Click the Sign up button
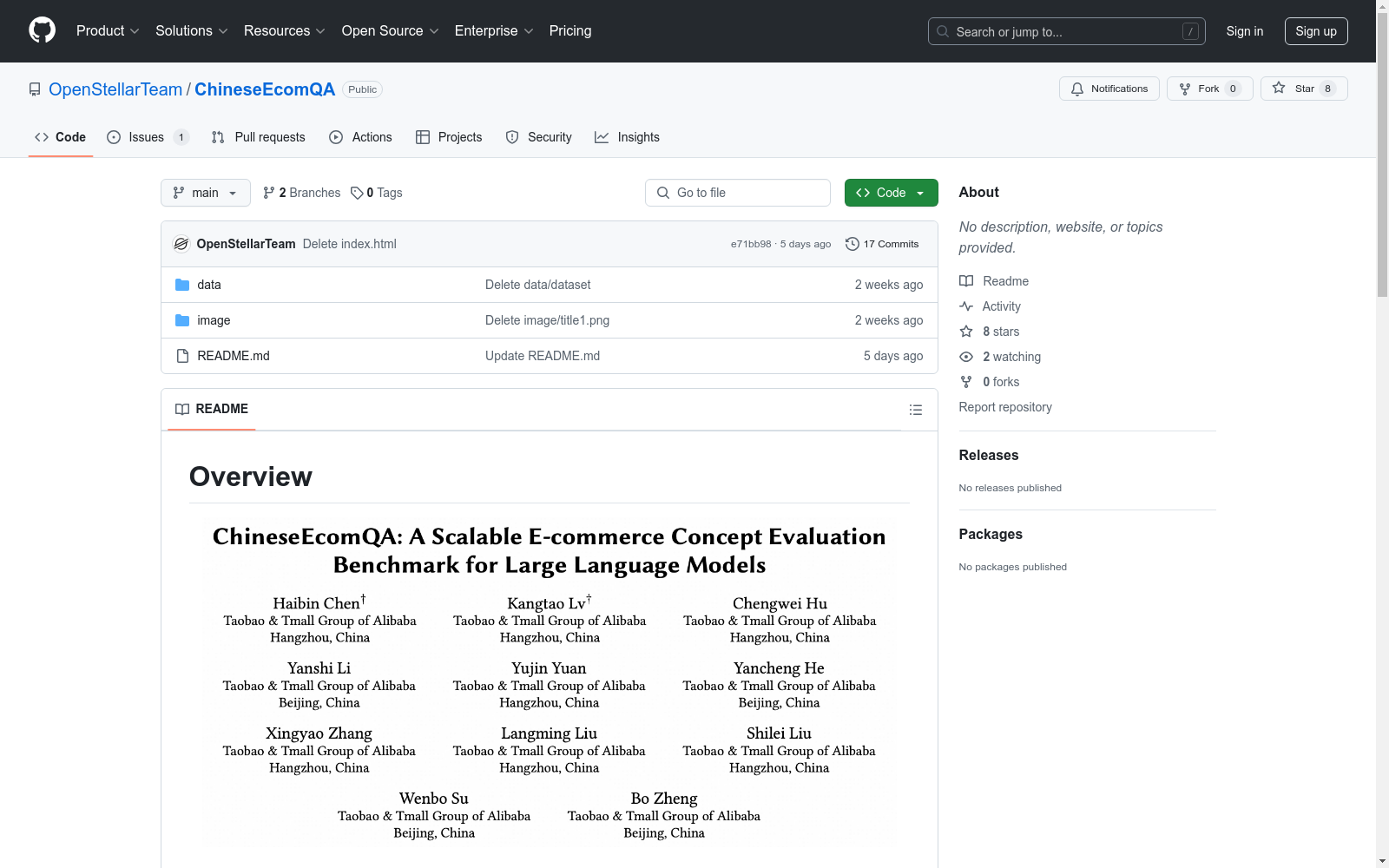The height and width of the screenshot is (868, 1389). [x=1316, y=31]
